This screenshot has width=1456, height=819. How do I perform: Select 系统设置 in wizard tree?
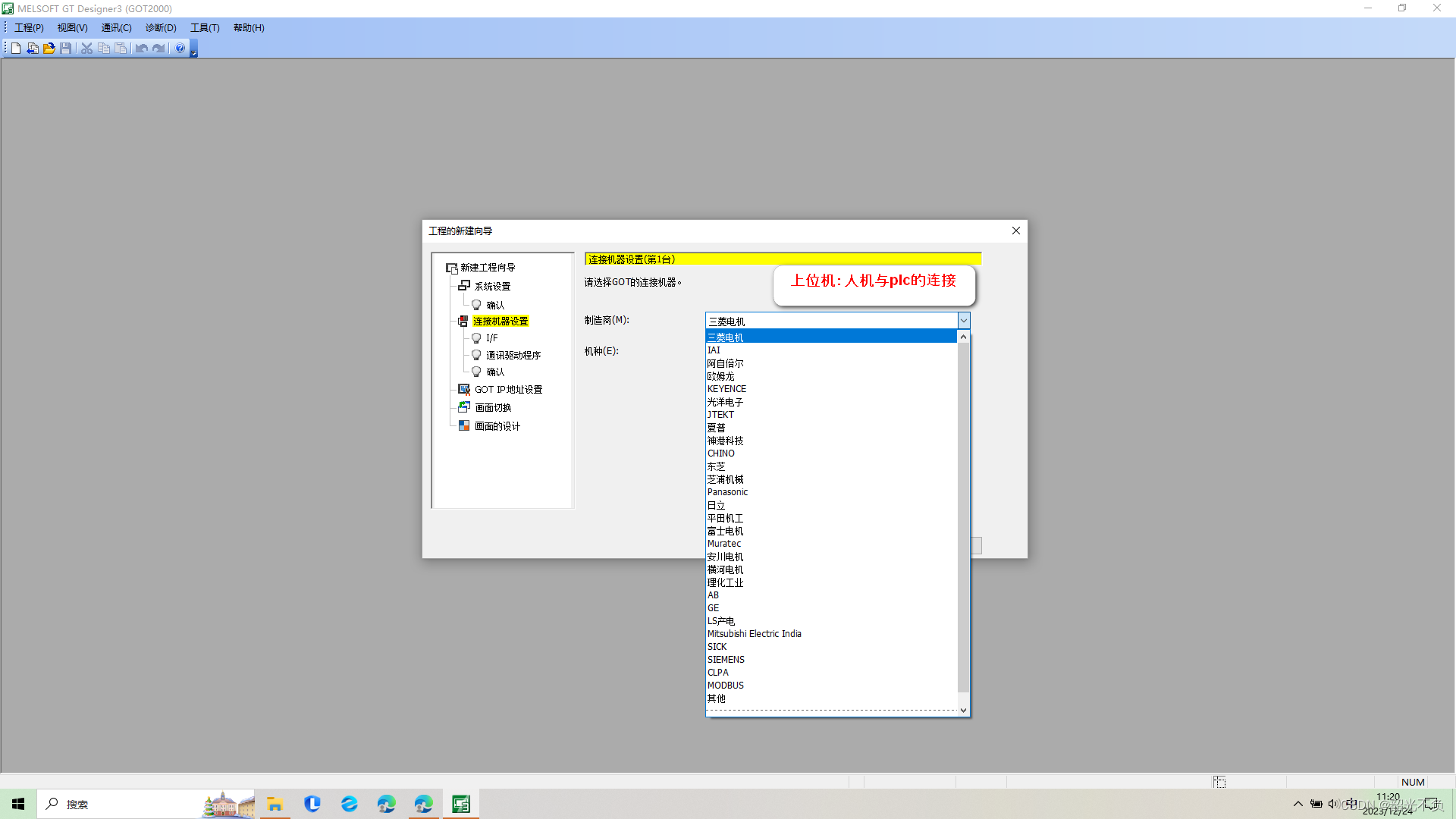(492, 286)
